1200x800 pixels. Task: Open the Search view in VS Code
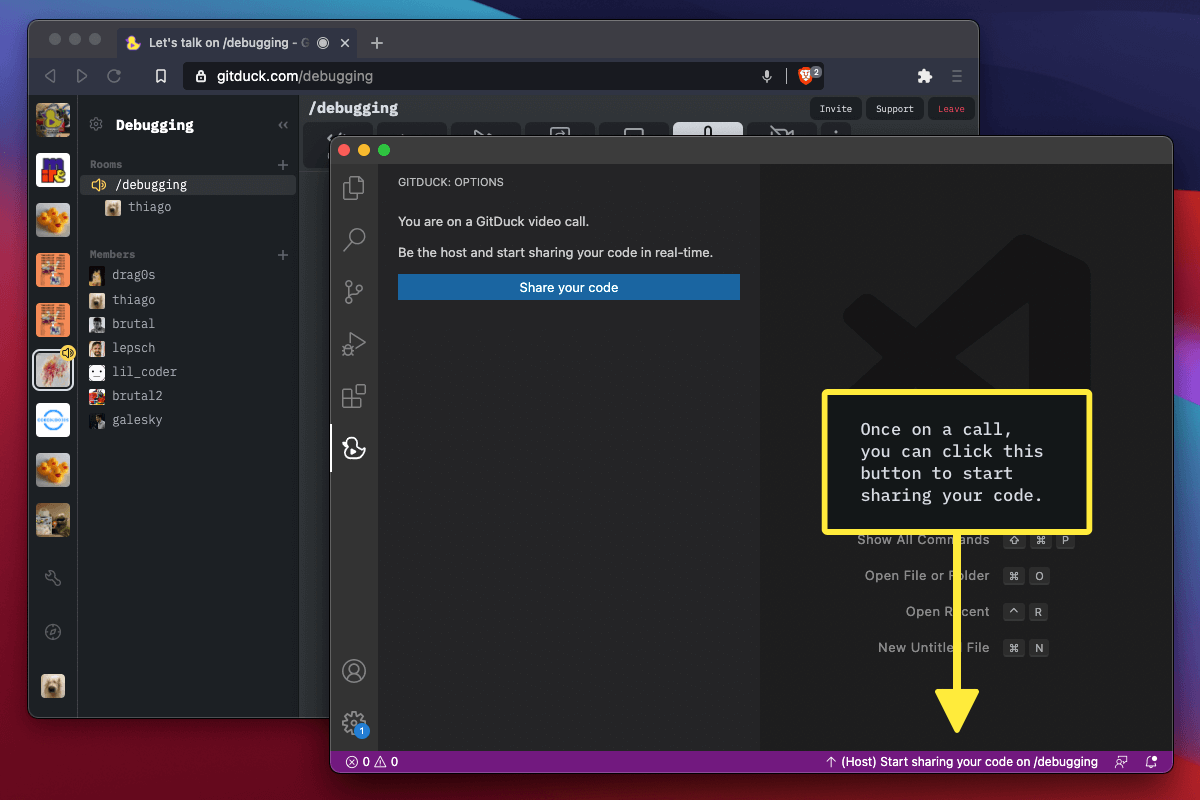click(354, 239)
